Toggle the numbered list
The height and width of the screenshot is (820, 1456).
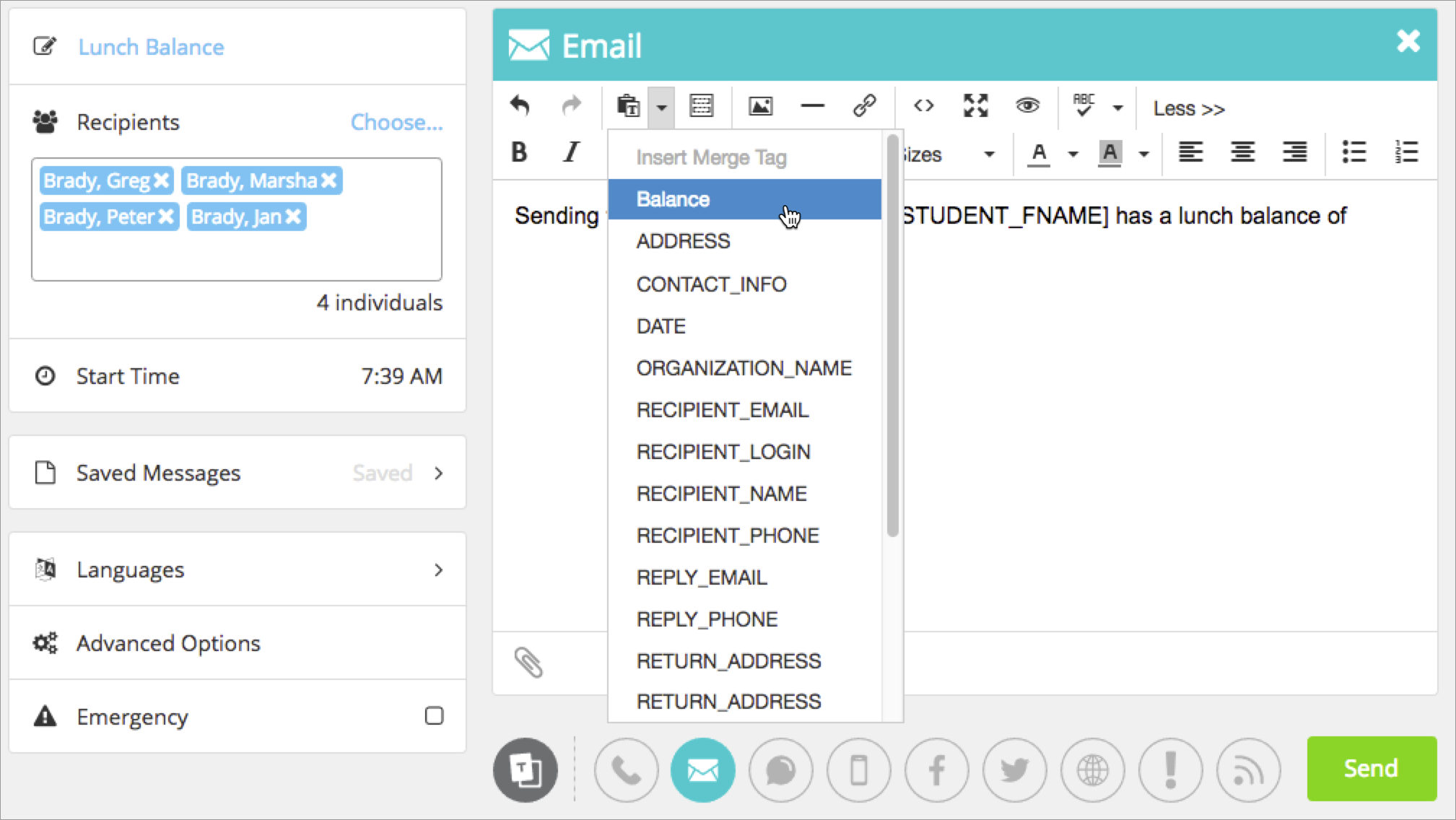(1405, 152)
